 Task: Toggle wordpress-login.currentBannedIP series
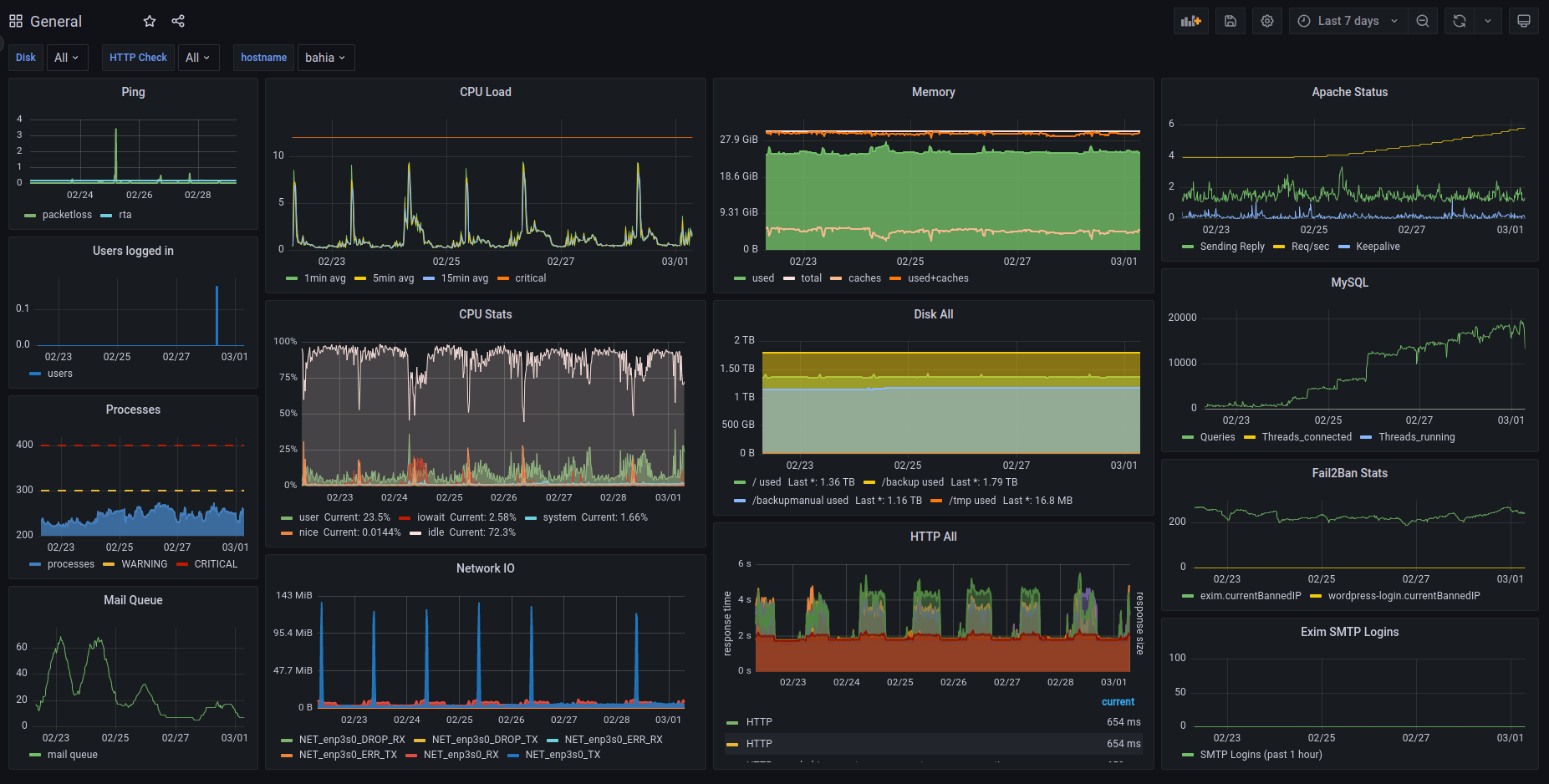[1404, 596]
